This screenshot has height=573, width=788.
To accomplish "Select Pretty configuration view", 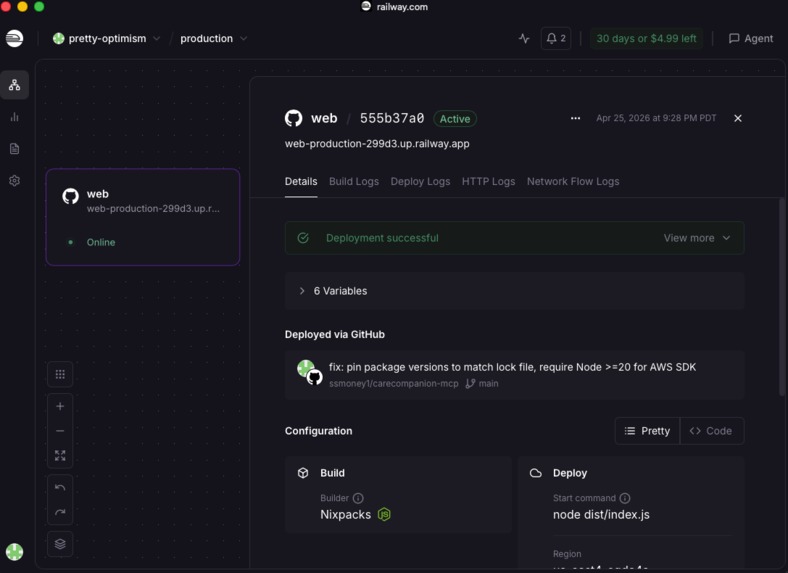I will pos(647,431).
